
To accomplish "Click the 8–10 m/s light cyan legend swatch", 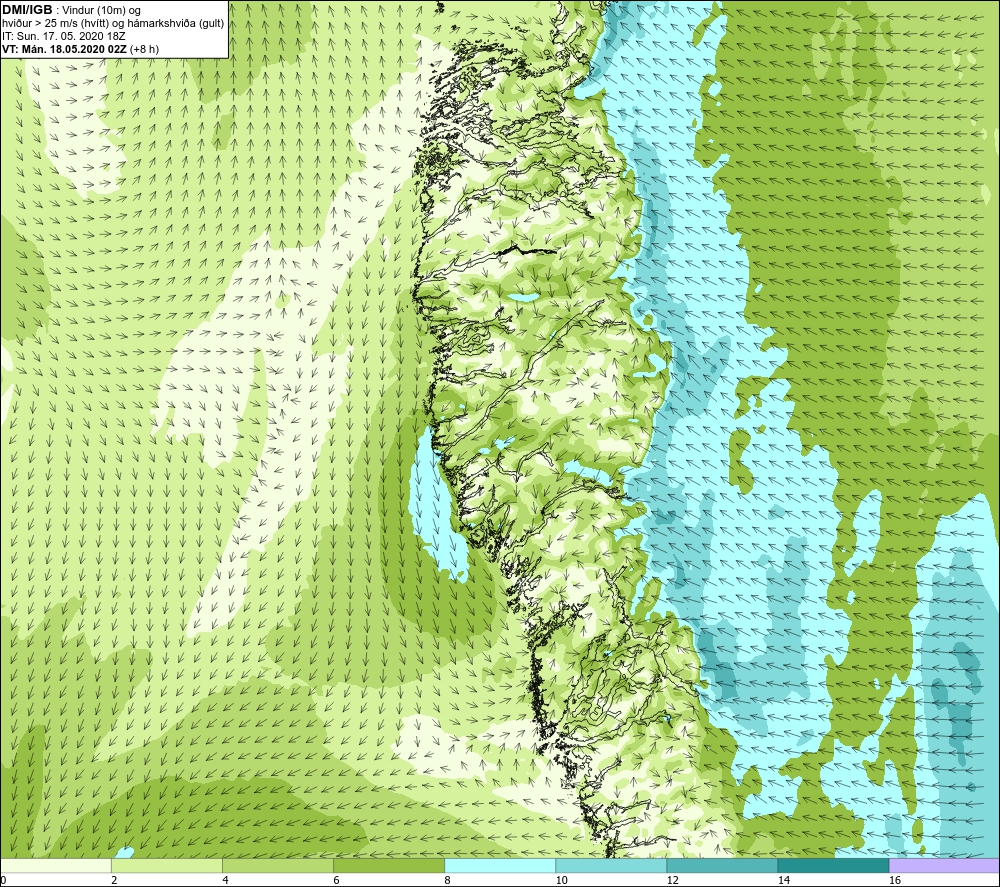I will (x=500, y=865).
